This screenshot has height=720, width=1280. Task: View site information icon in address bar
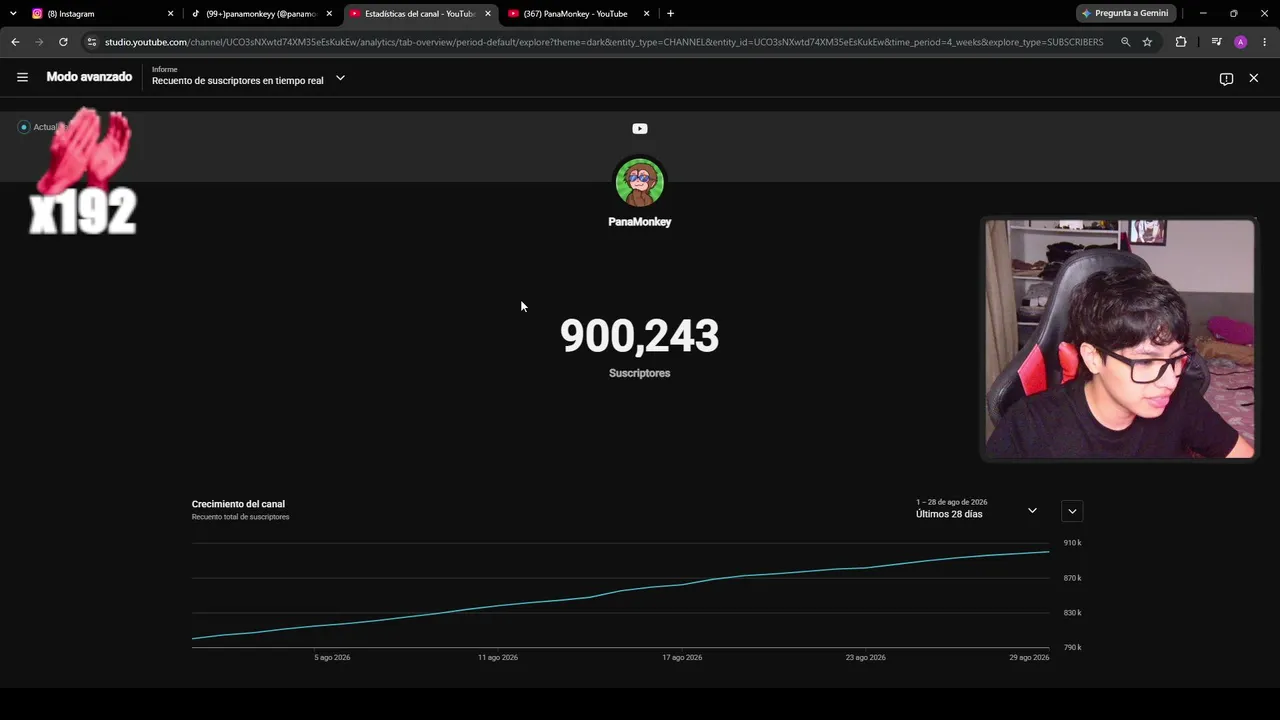pos(91,42)
